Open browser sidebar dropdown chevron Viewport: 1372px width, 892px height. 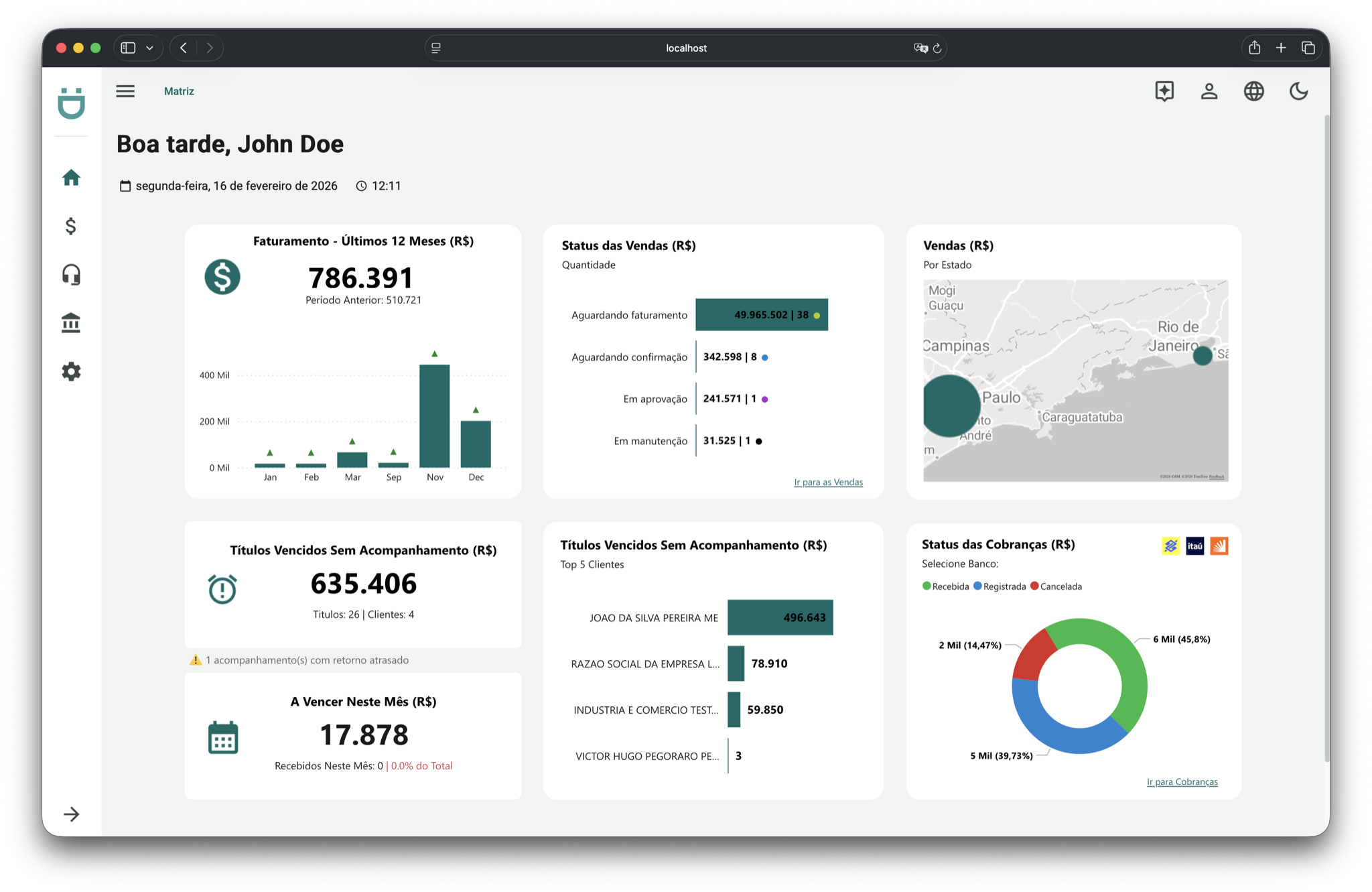(x=149, y=48)
